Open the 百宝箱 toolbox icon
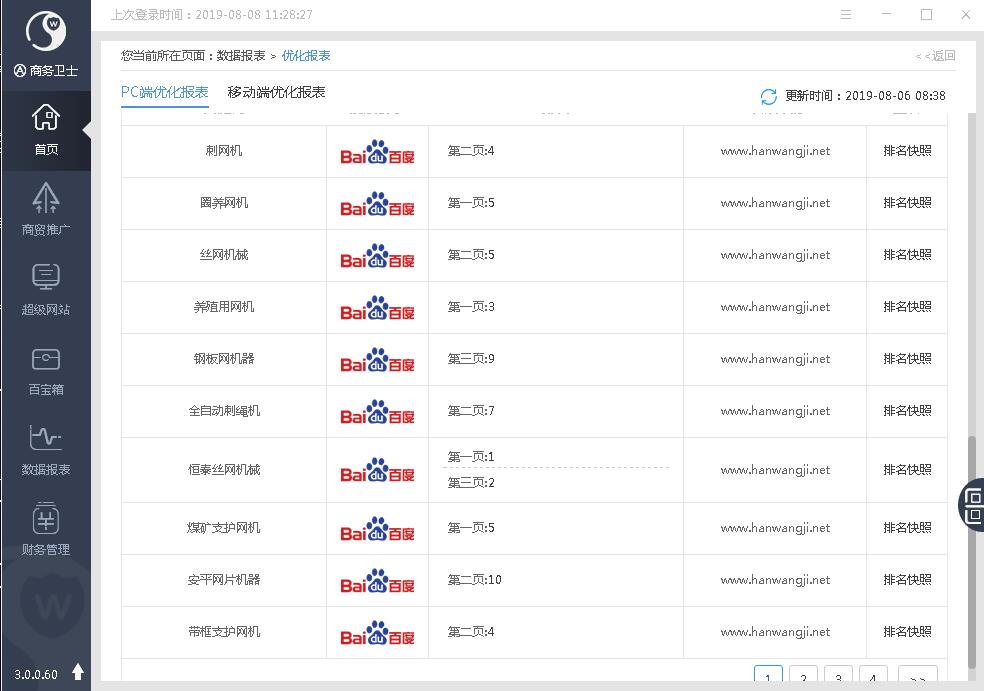This screenshot has width=984, height=691. [45, 370]
